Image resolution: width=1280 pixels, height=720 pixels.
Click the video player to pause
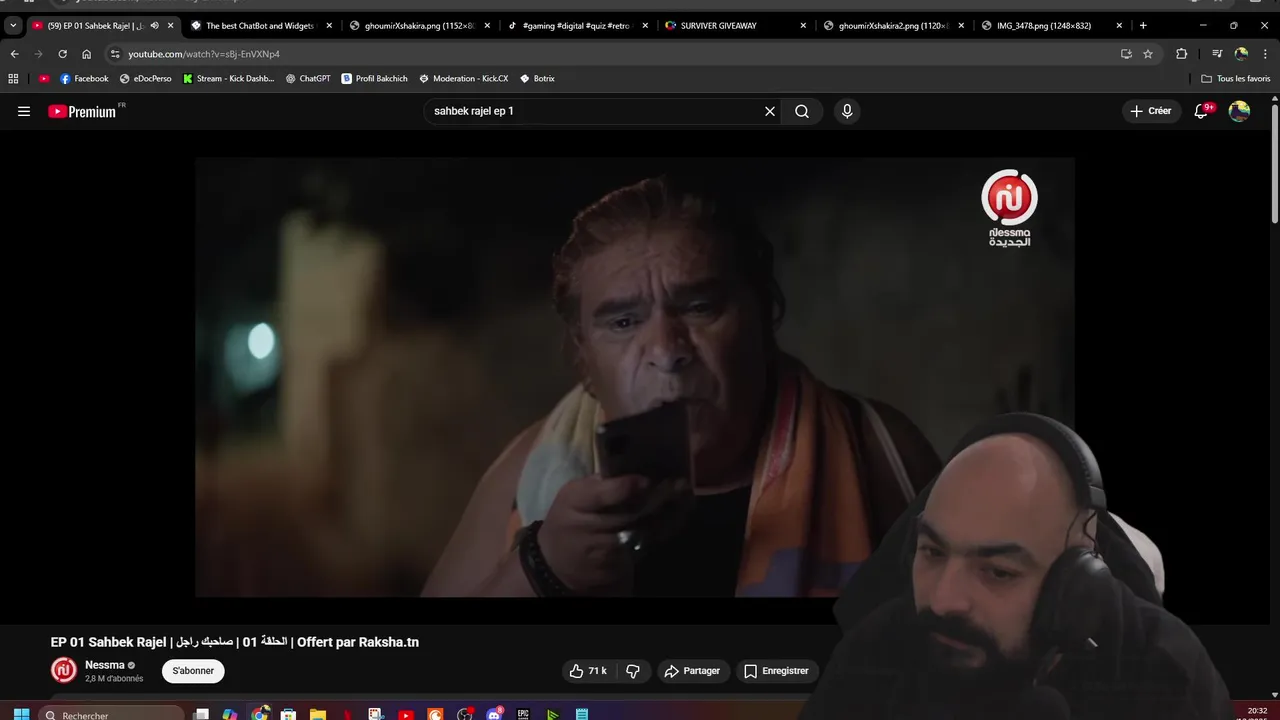pyautogui.click(x=635, y=377)
